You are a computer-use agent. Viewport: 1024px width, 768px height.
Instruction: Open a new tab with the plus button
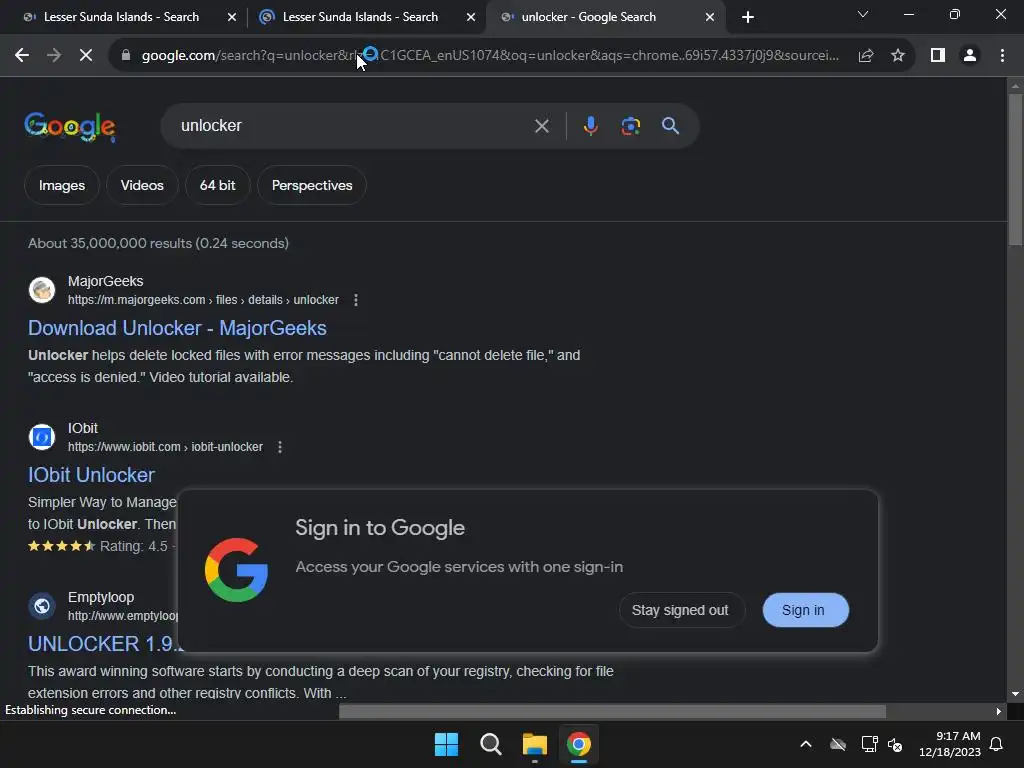tap(748, 17)
